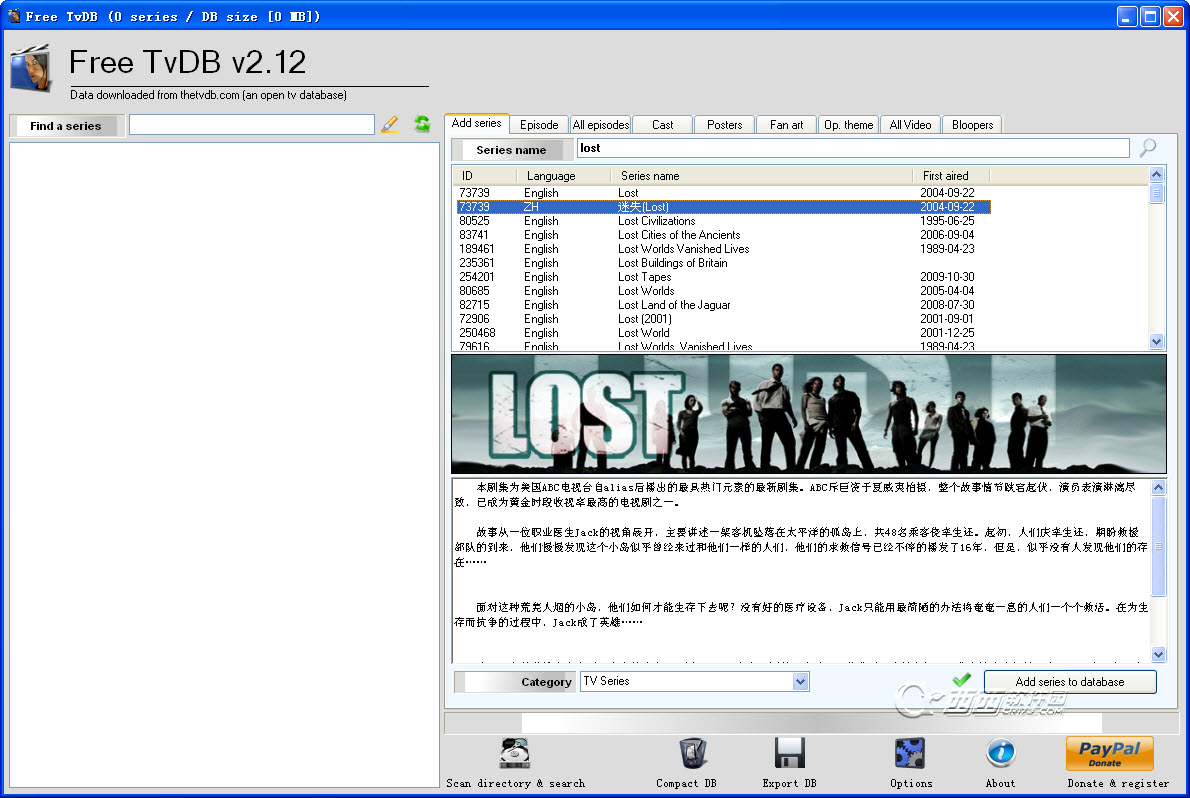Click the Compact DB trash icon
This screenshot has height=798, width=1190.
[x=693, y=752]
